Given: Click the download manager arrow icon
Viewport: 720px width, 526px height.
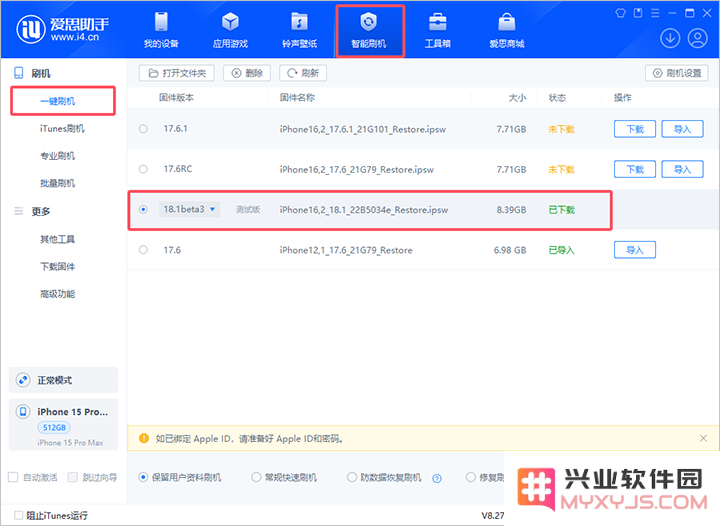Looking at the screenshot, I should pyautogui.click(x=670, y=38).
